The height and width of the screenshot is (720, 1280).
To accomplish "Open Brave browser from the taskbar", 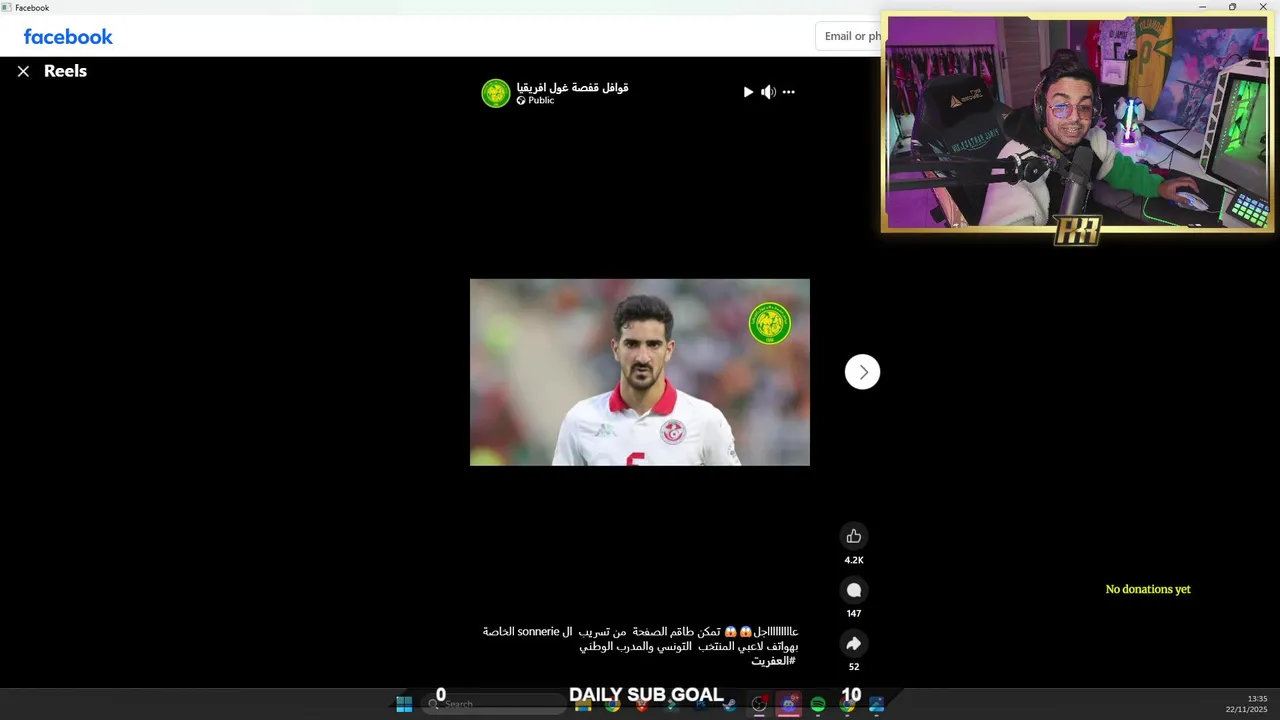I will tap(642, 704).
